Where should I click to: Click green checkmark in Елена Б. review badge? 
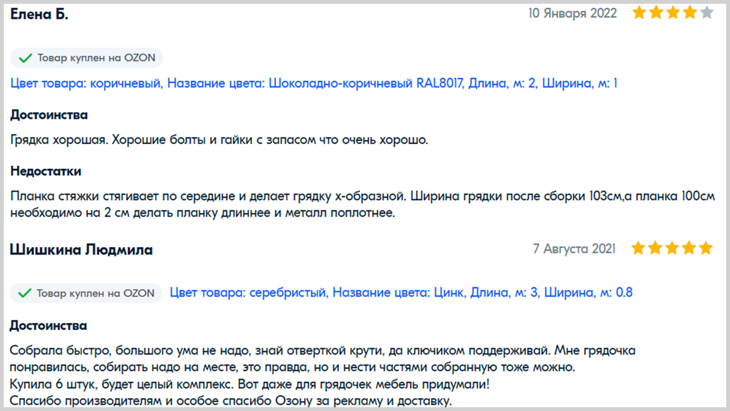[x=25, y=58]
